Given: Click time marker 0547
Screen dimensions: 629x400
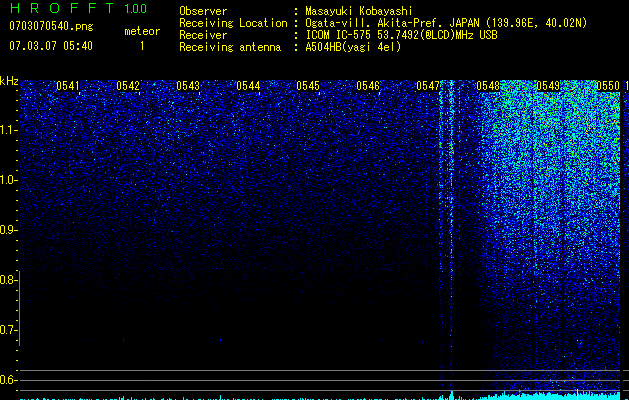Looking at the screenshot, I should [x=428, y=86].
